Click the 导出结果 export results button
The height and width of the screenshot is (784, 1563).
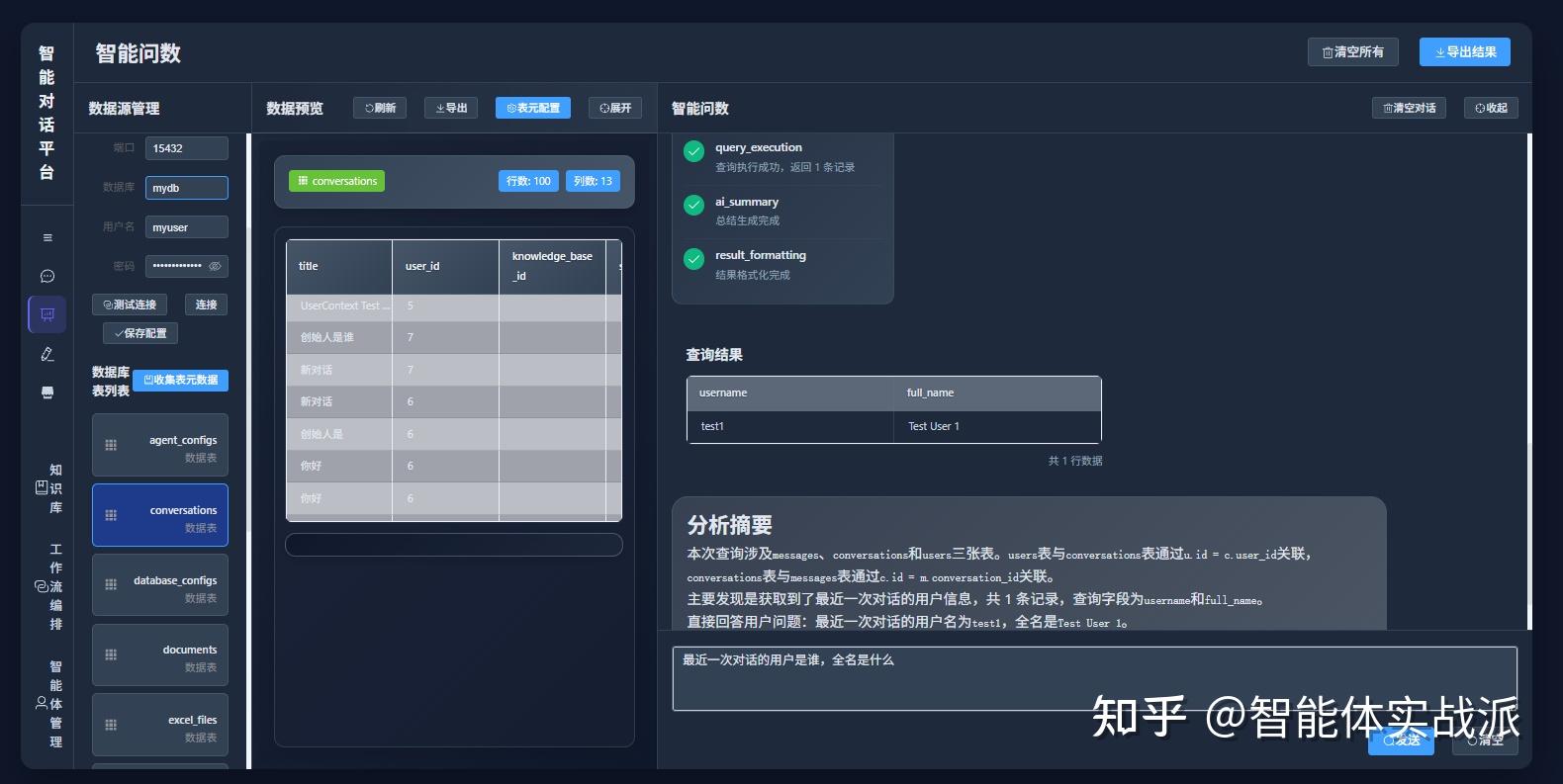pyautogui.click(x=1465, y=51)
